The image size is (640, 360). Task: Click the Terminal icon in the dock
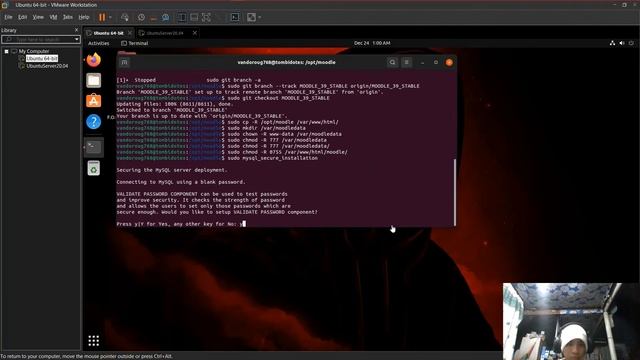click(93, 147)
